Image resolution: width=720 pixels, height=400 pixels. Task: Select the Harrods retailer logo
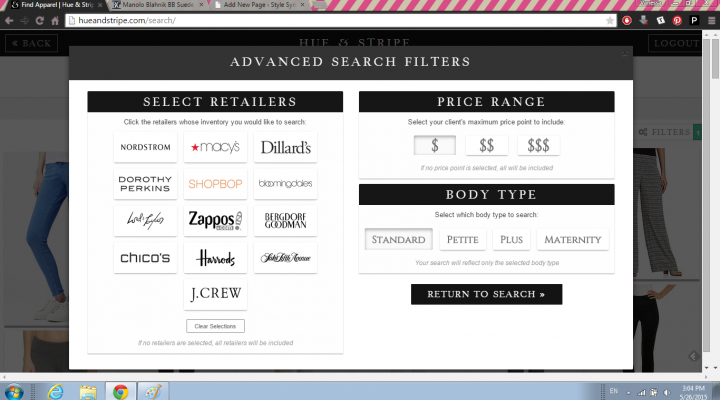pyautogui.click(x=216, y=258)
